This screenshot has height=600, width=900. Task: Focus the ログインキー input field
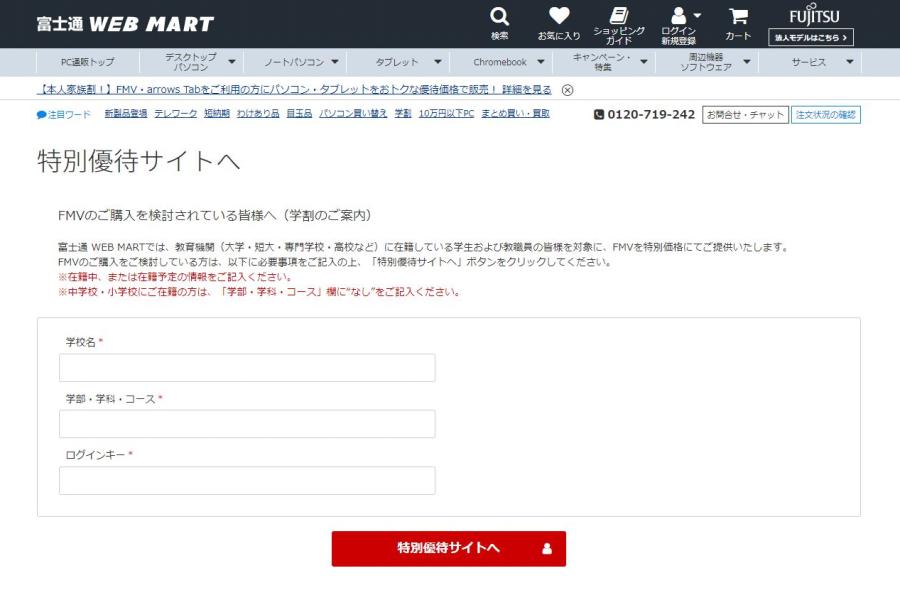[247, 481]
